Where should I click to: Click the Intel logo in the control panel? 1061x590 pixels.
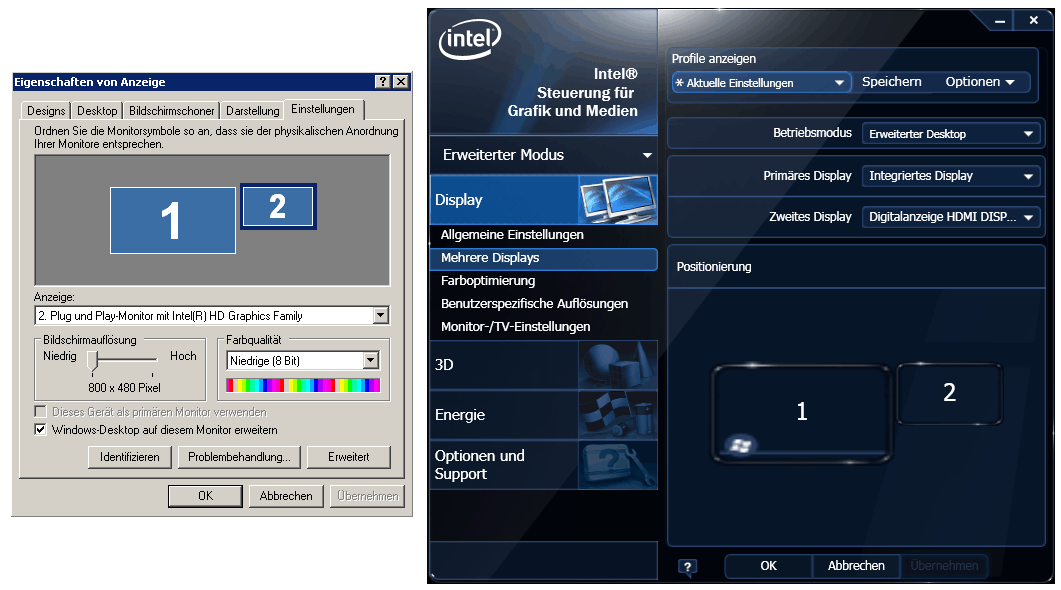click(470, 39)
